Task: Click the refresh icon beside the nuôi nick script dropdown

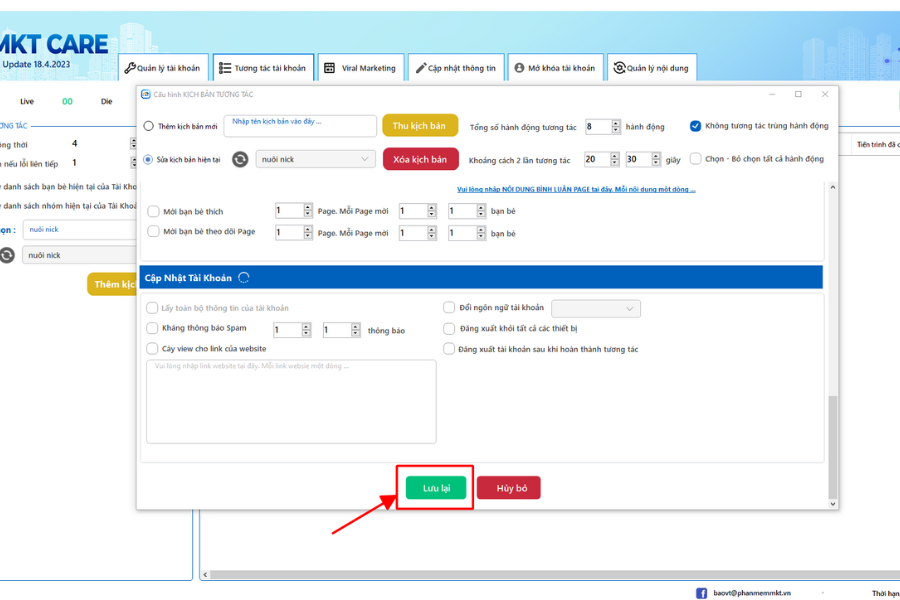Action: click(240, 159)
